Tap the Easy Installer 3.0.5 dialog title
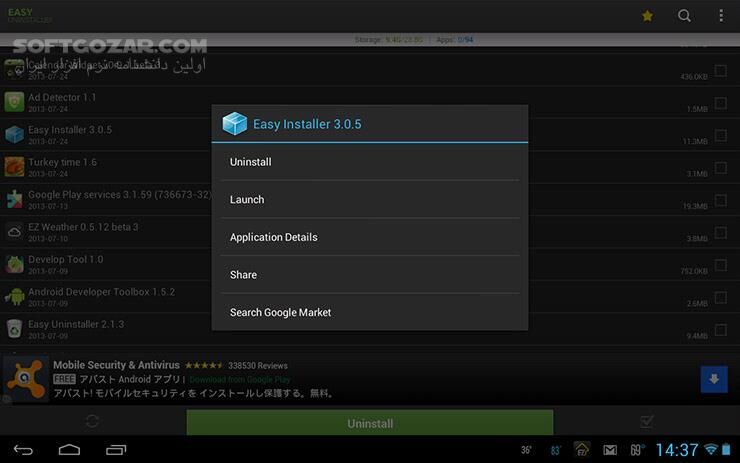This screenshot has height=463, width=740. tap(307, 124)
